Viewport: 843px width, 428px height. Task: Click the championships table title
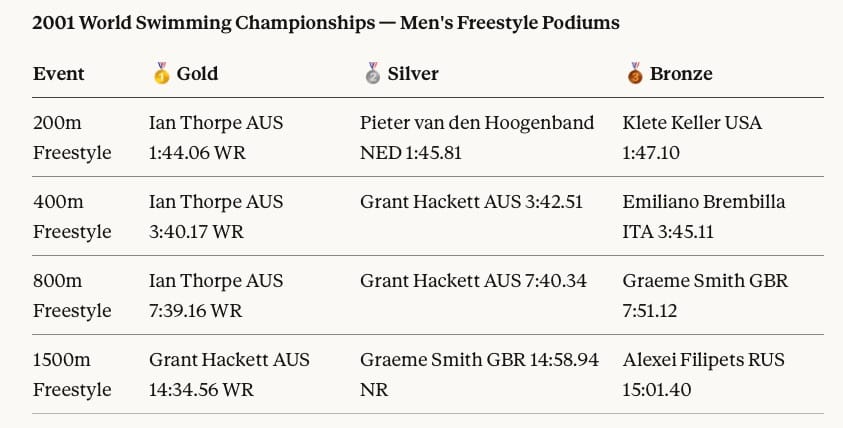326,21
